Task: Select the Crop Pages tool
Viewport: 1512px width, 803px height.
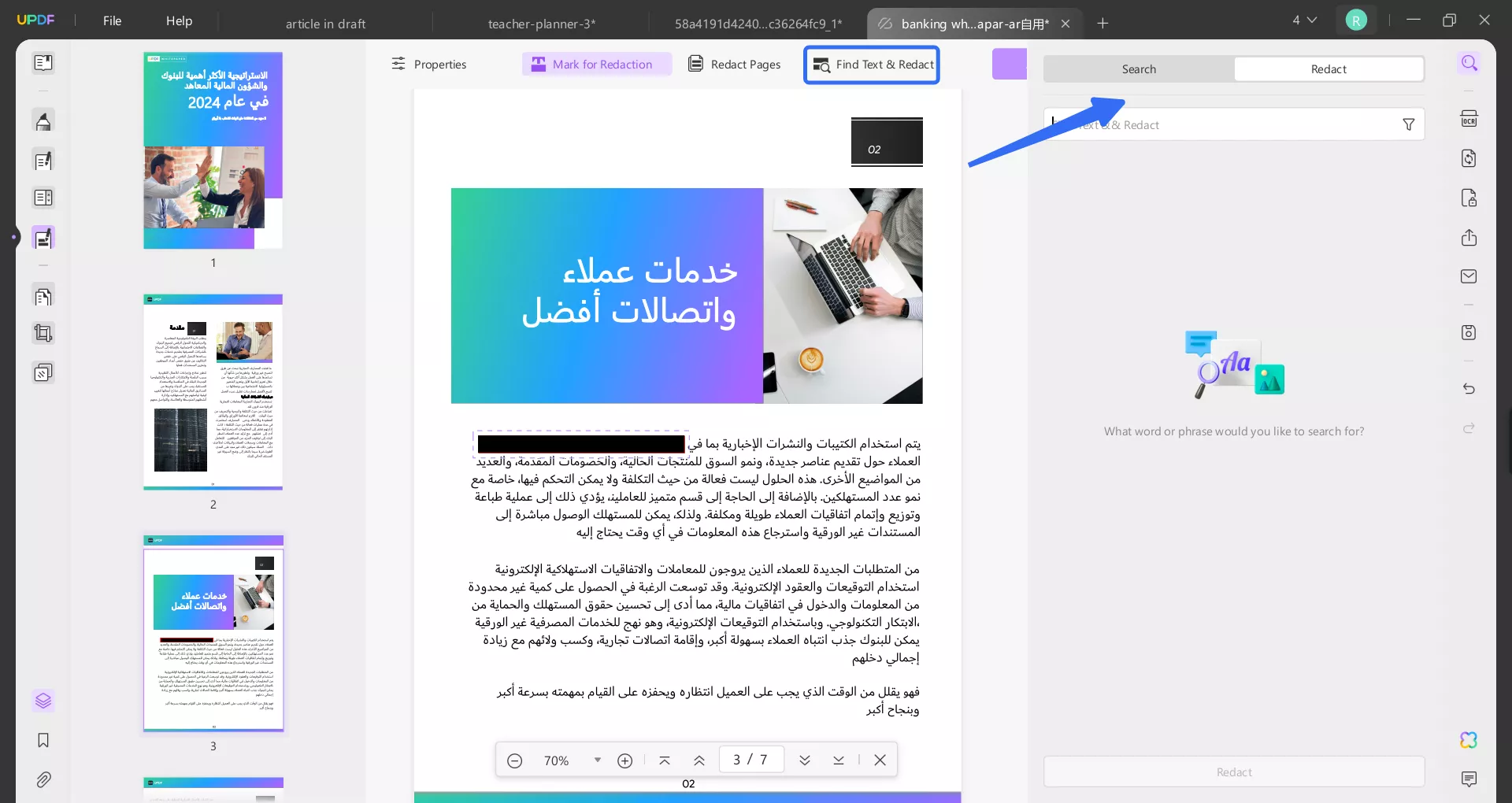Action: tap(44, 333)
